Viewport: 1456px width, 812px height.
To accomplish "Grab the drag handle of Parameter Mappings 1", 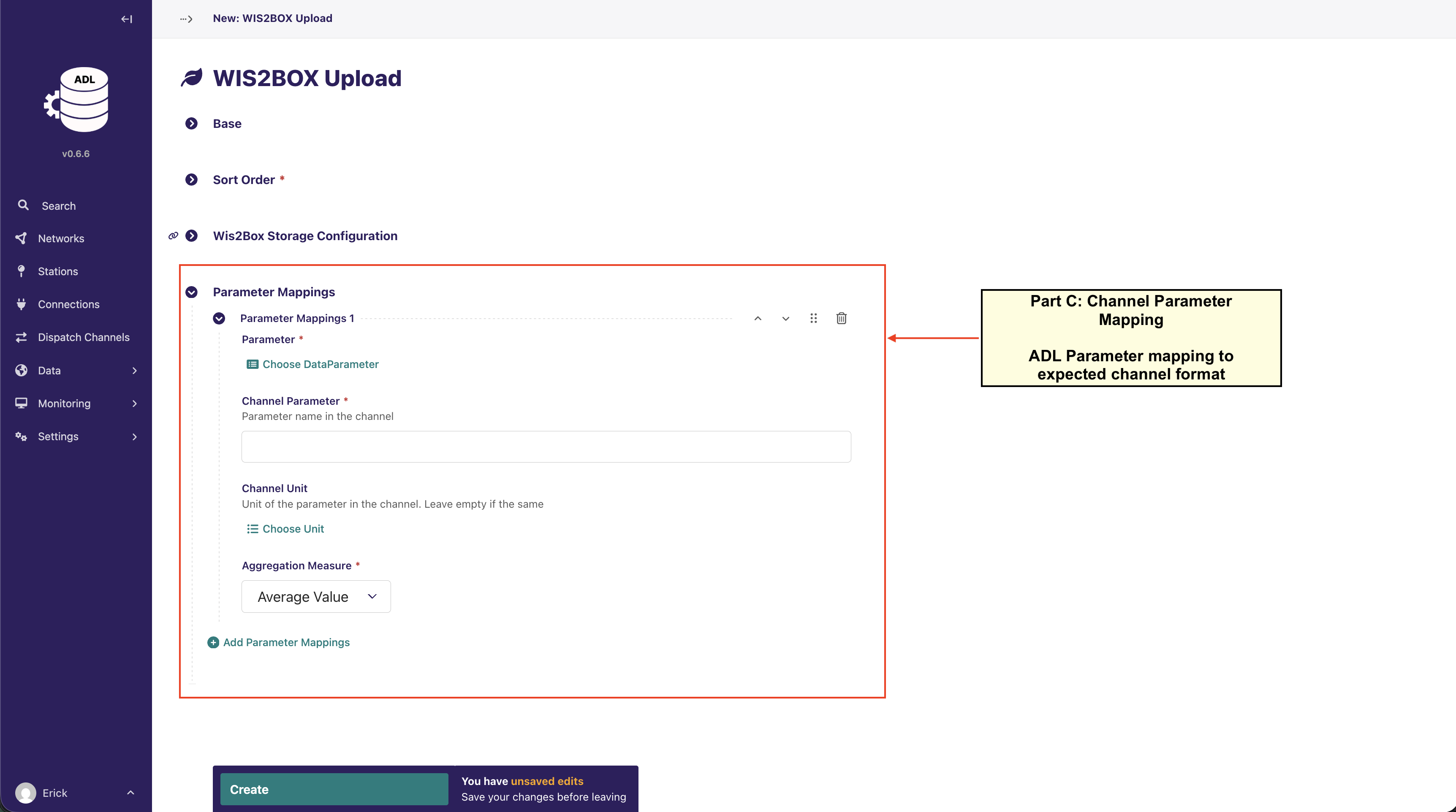I will (813, 318).
